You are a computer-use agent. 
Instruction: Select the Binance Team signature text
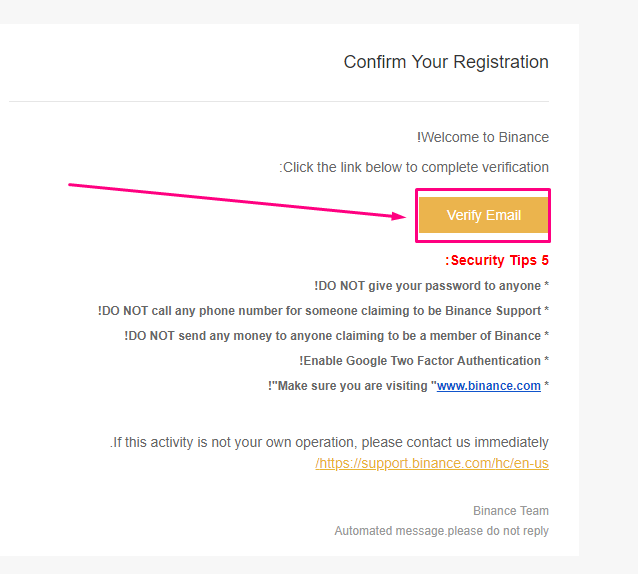(x=511, y=511)
